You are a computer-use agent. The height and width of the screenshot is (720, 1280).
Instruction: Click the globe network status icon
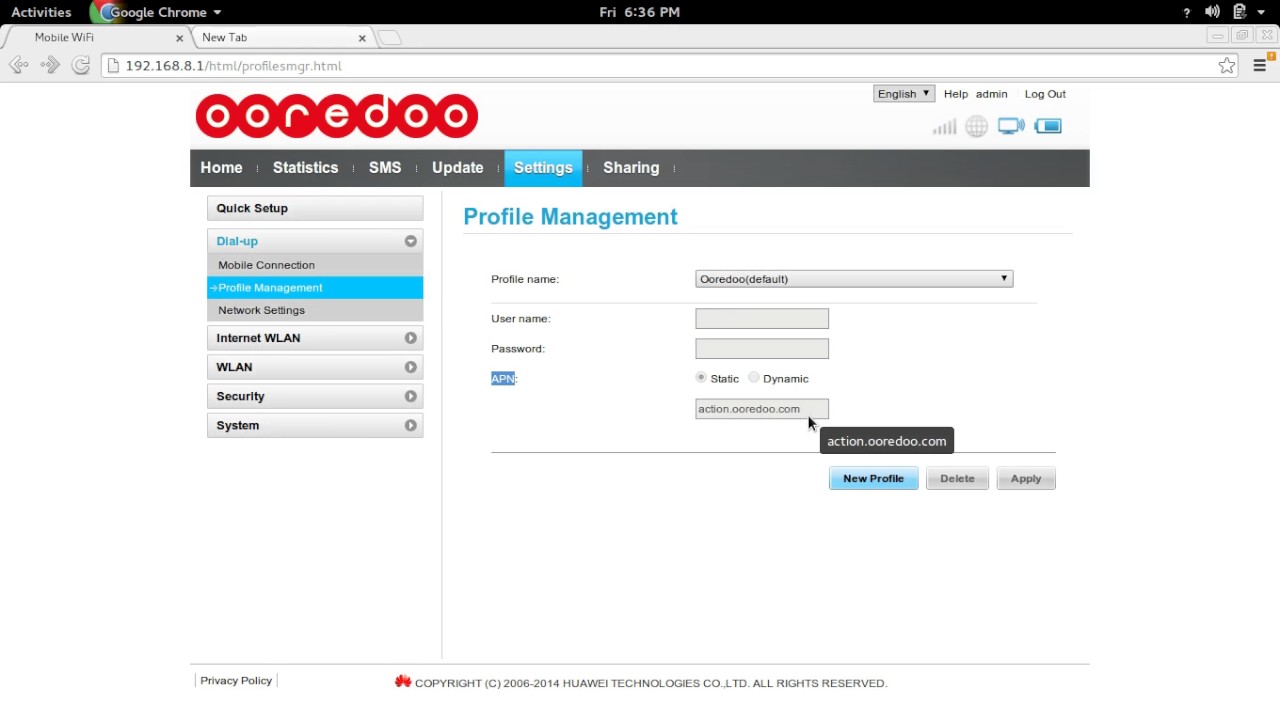point(977,127)
